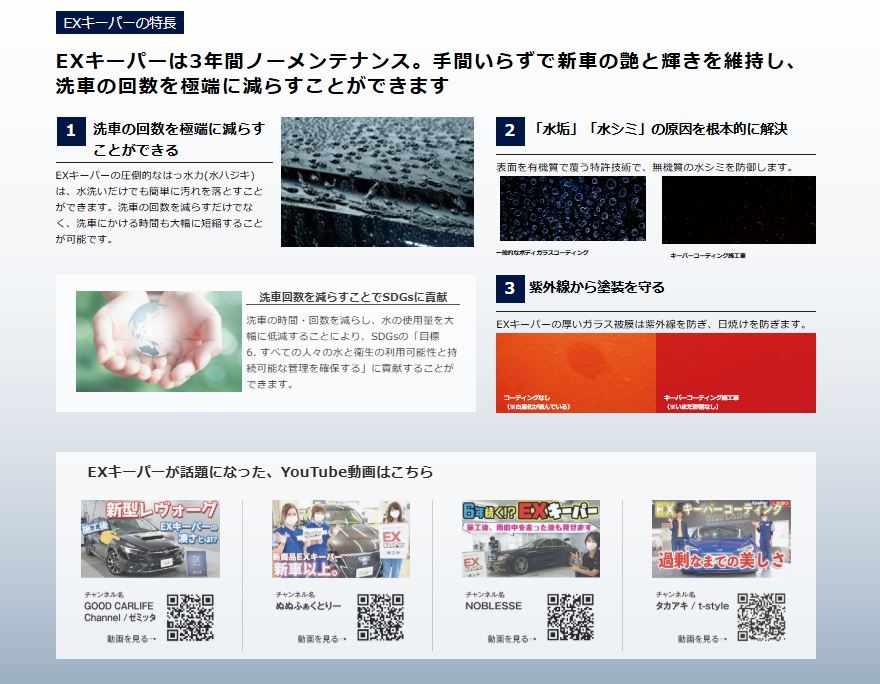Click 動画を見る link under ぬぬふぁくとりー
Screen dimensions: 880x684
[x=321, y=638]
